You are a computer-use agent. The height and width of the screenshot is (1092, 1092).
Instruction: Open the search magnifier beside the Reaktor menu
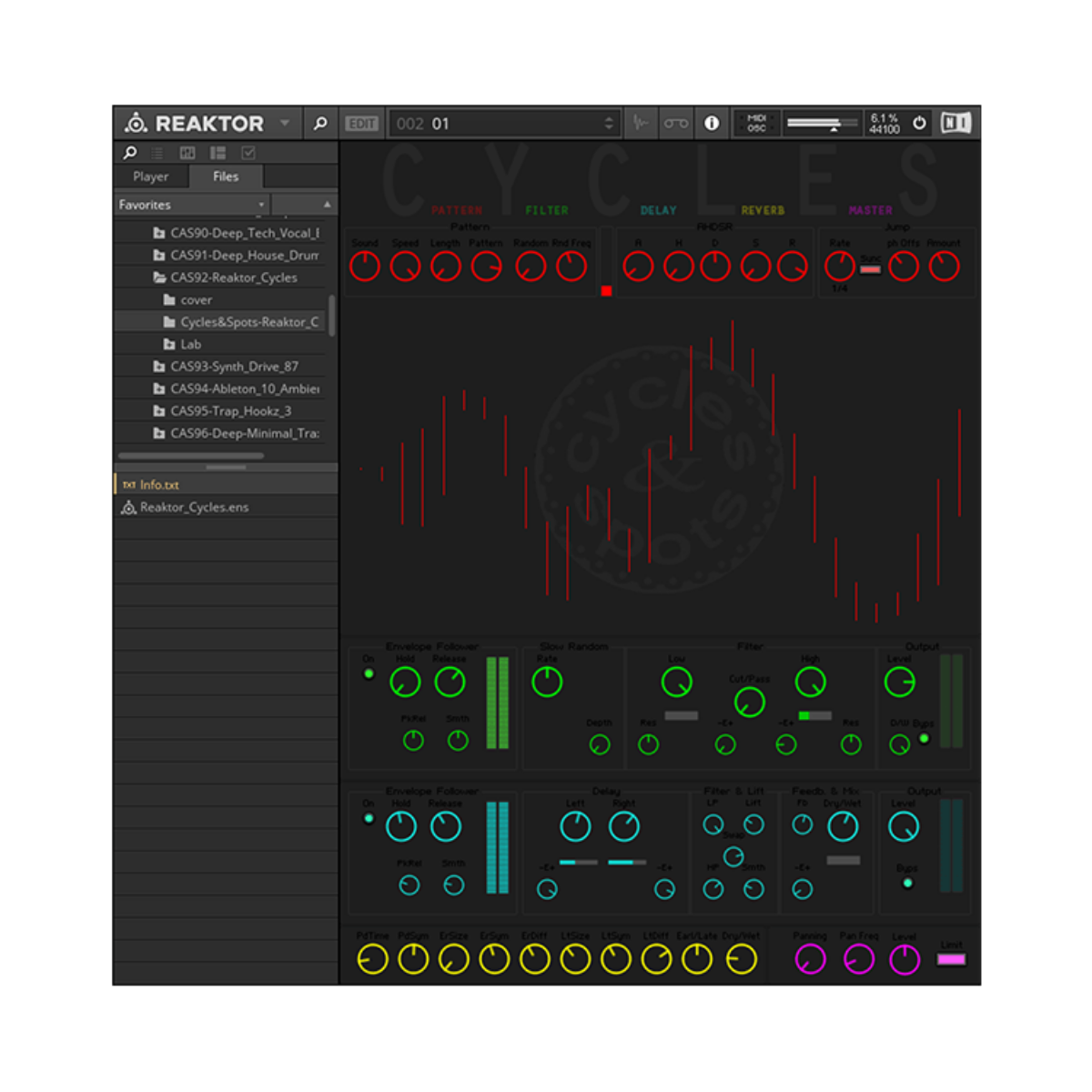pyautogui.click(x=320, y=123)
